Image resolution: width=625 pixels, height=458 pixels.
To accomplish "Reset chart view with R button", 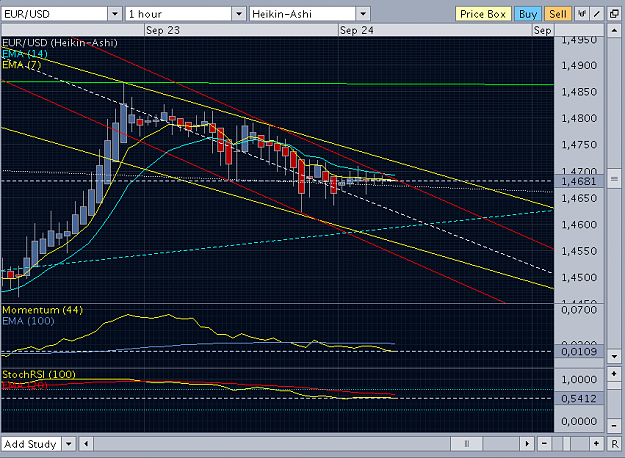I will [614, 444].
